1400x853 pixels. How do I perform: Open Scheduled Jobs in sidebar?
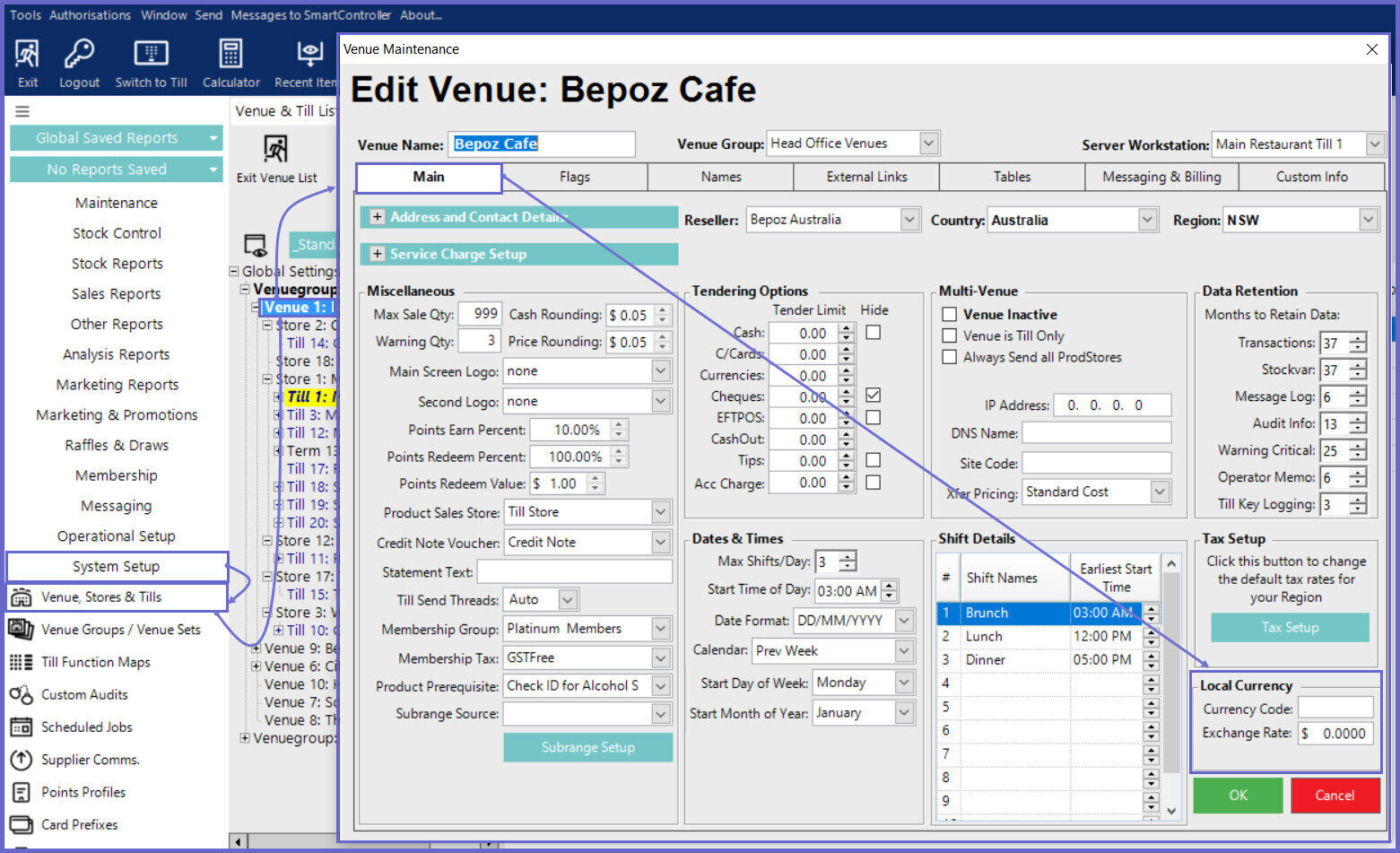point(86,727)
